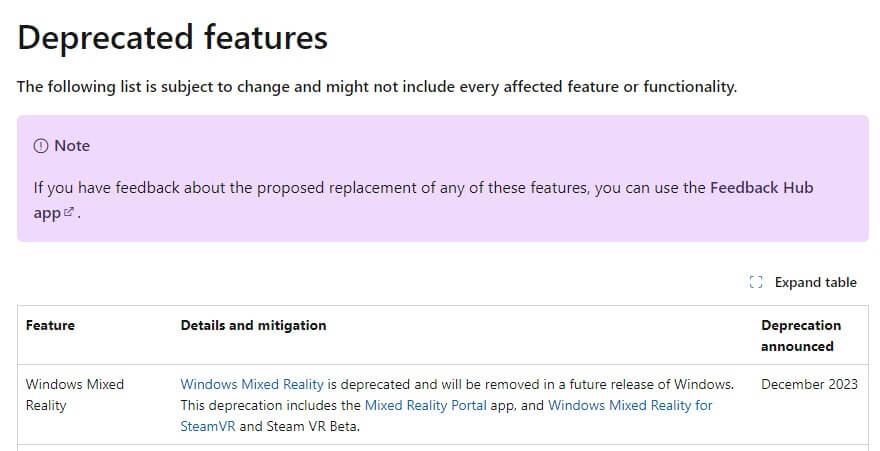
Task: Click the Deprecated features heading
Action: coord(172,38)
